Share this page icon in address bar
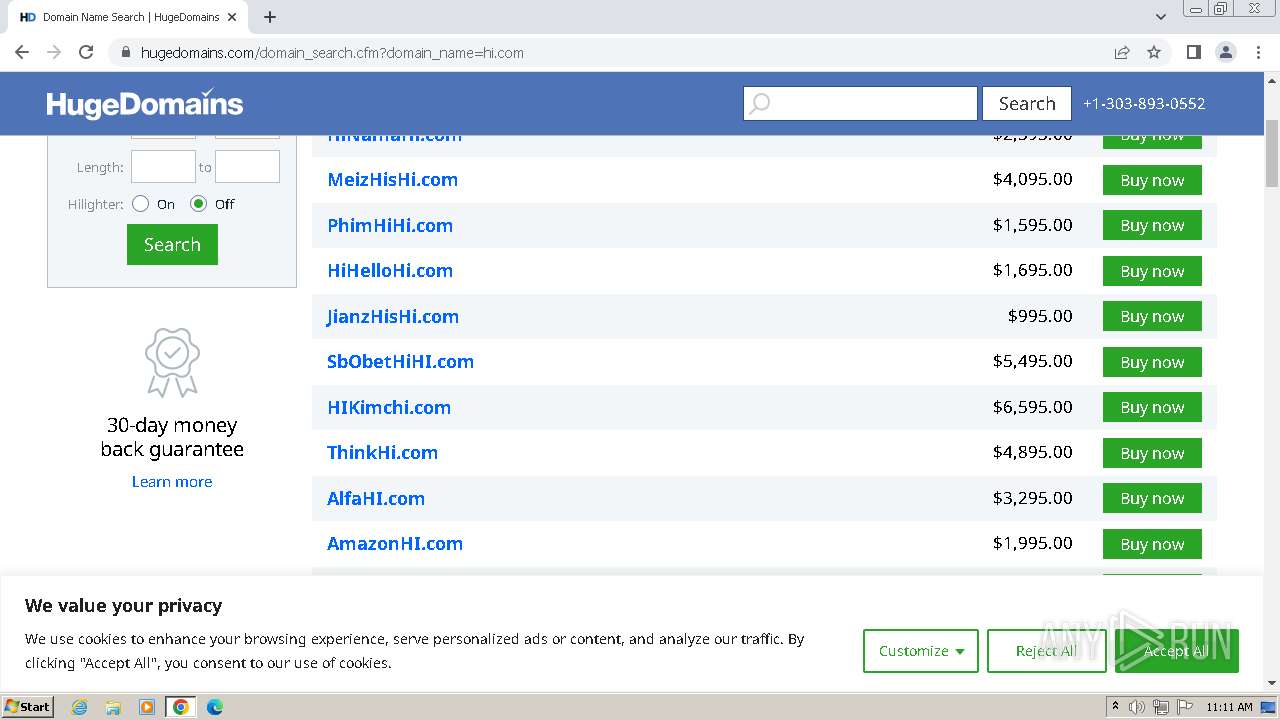 1122,53
